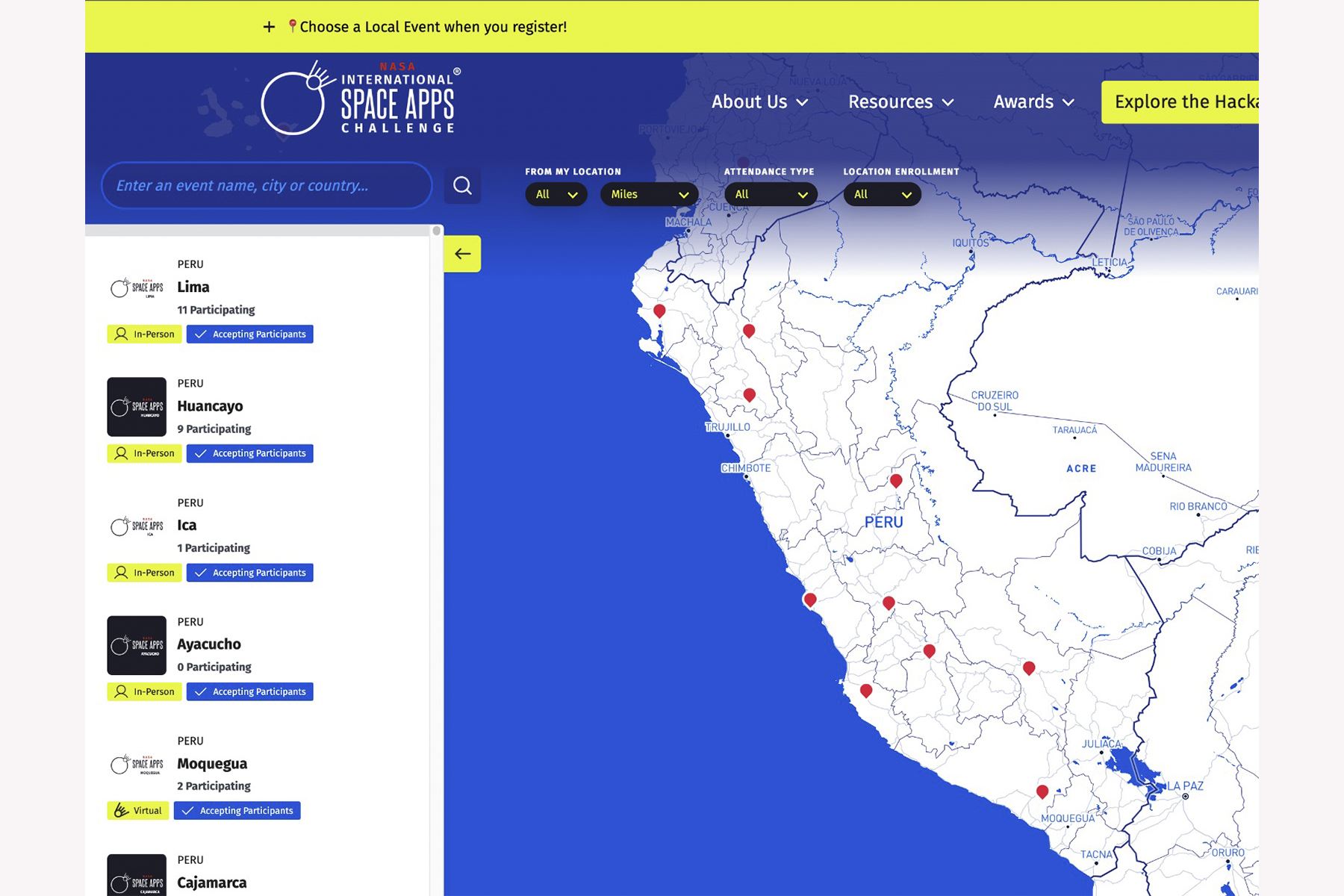Click the event list scrollbar thumb
Image resolution: width=1344 pixels, height=896 pixels.
tap(437, 231)
